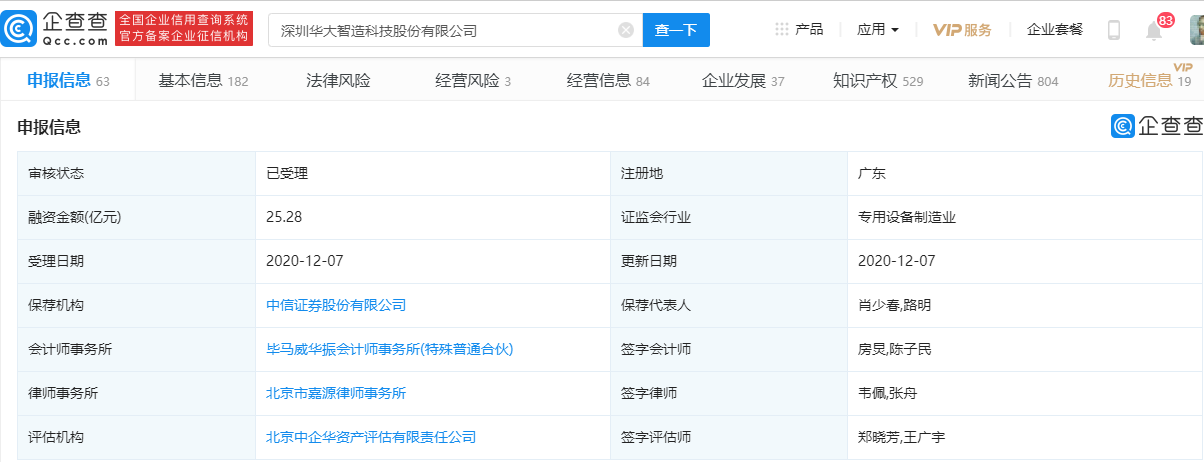Click the VIP服务 crown link
The height and width of the screenshot is (462, 1204).
click(962, 30)
